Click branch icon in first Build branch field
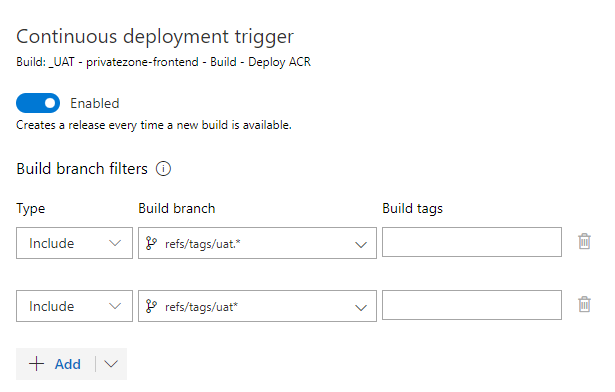Image resolution: width=615 pixels, height=392 pixels. (151, 243)
